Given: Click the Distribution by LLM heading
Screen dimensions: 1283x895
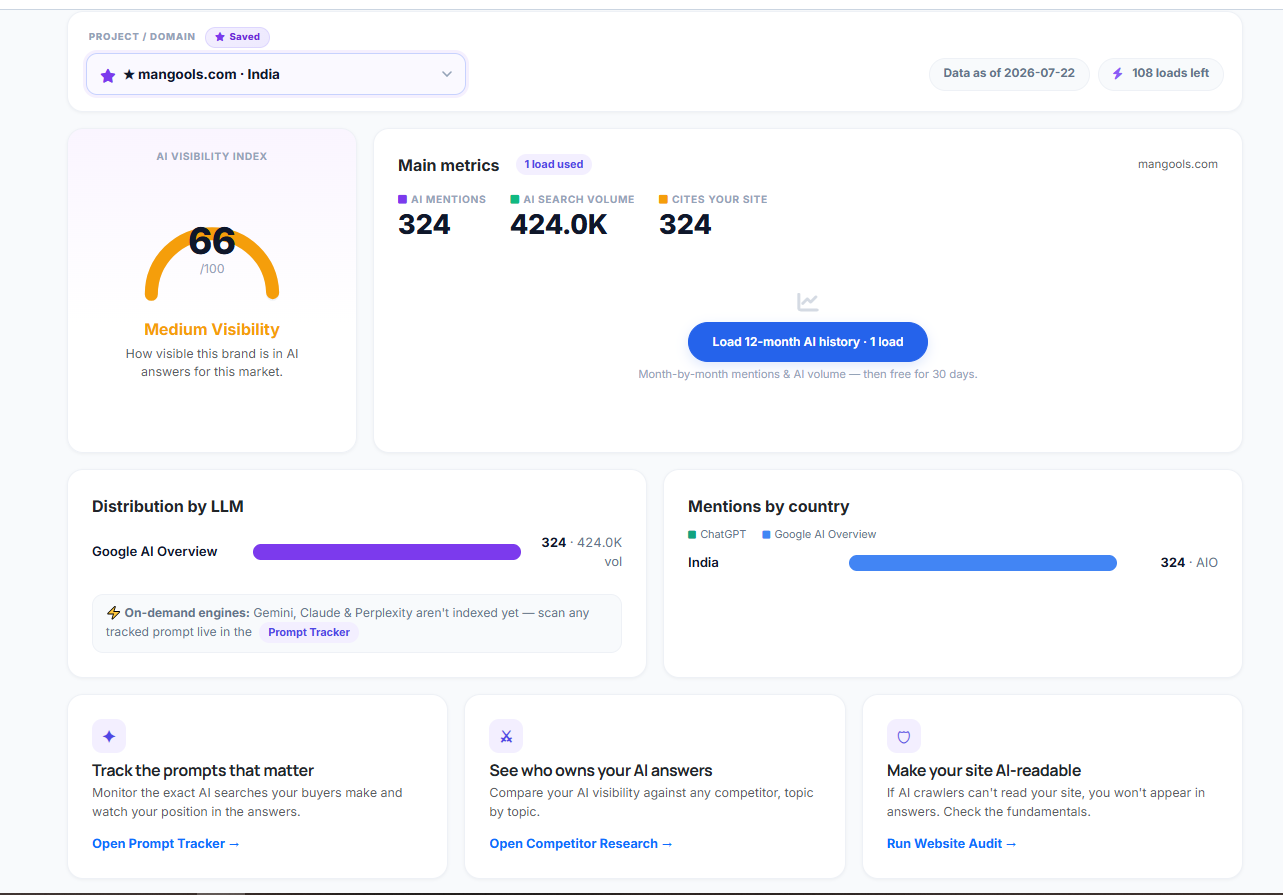Looking at the screenshot, I should pyautogui.click(x=168, y=506).
